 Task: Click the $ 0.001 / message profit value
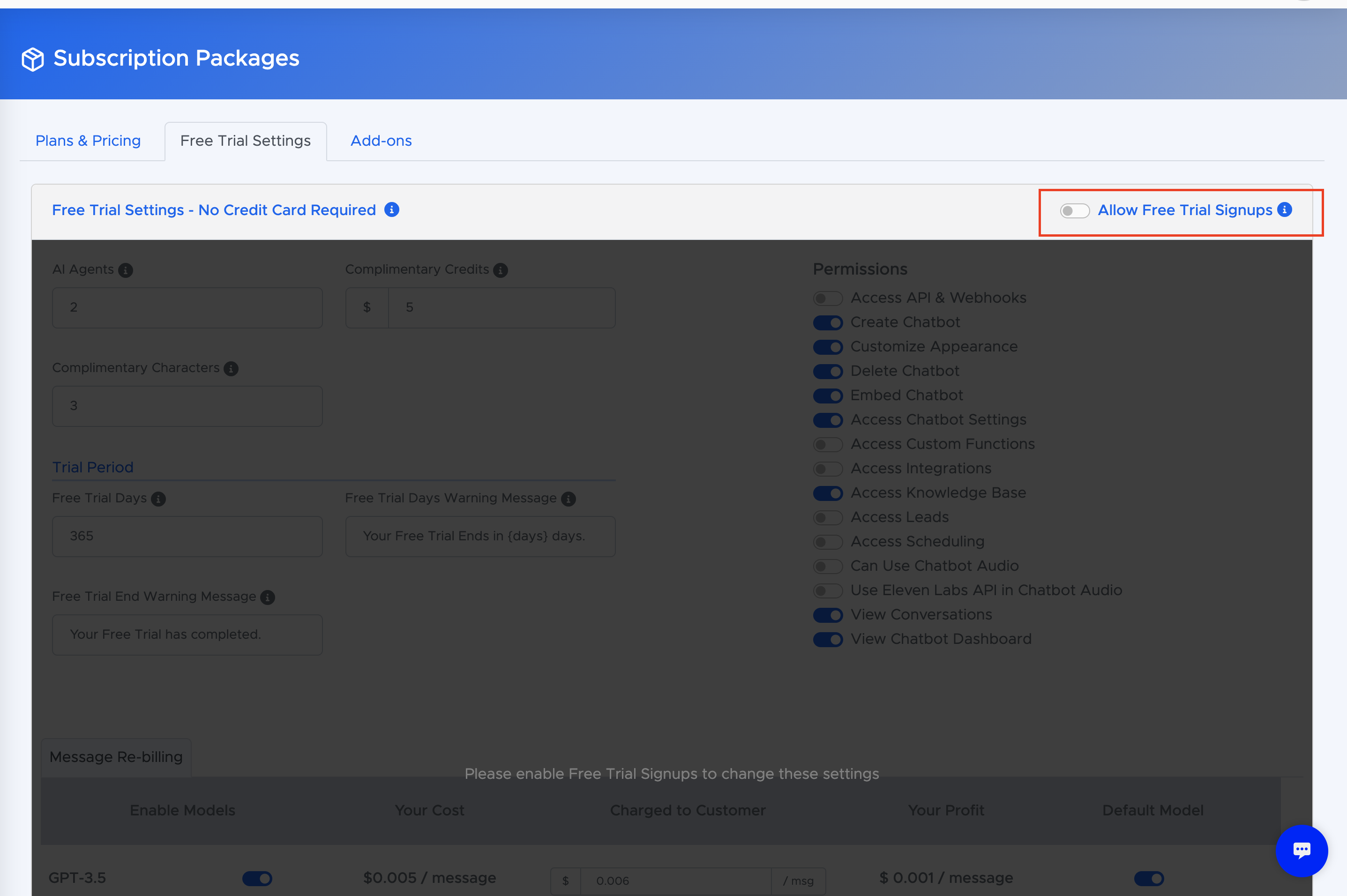click(x=946, y=878)
